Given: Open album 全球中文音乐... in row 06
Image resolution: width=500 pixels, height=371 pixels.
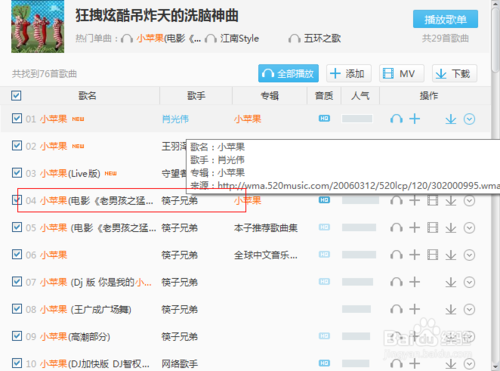Looking at the screenshot, I should (x=266, y=255).
